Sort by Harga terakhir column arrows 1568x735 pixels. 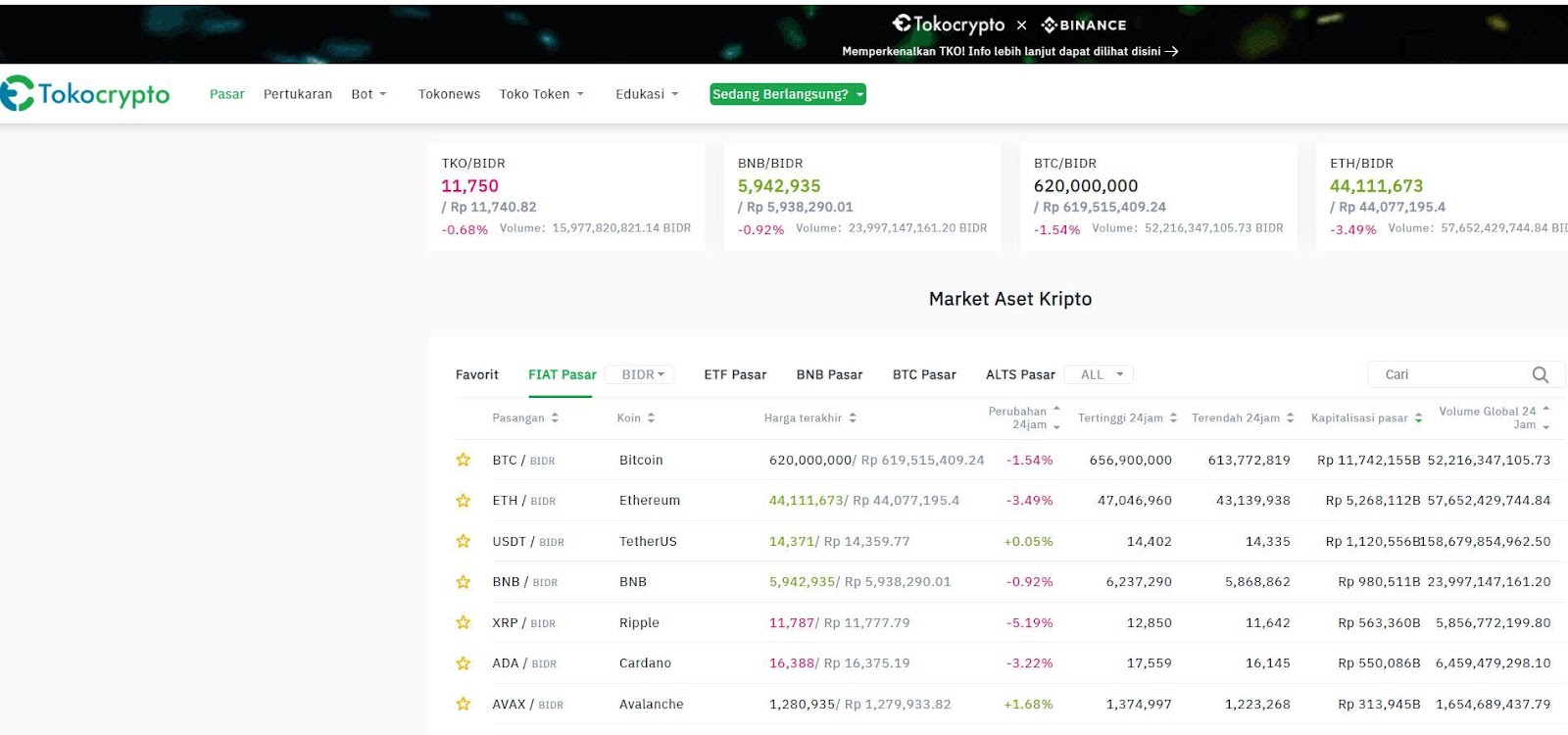pyautogui.click(x=853, y=417)
